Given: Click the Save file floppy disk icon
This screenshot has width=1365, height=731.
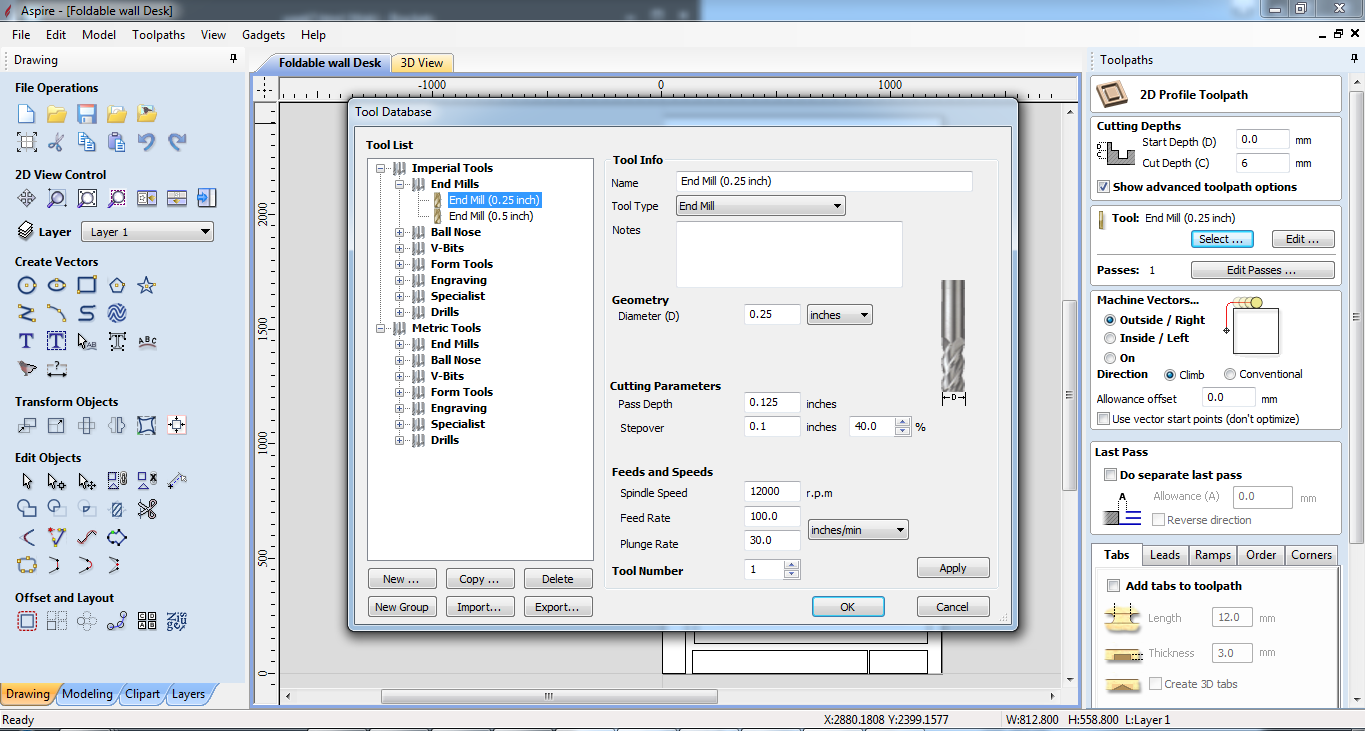Looking at the screenshot, I should tap(87, 113).
